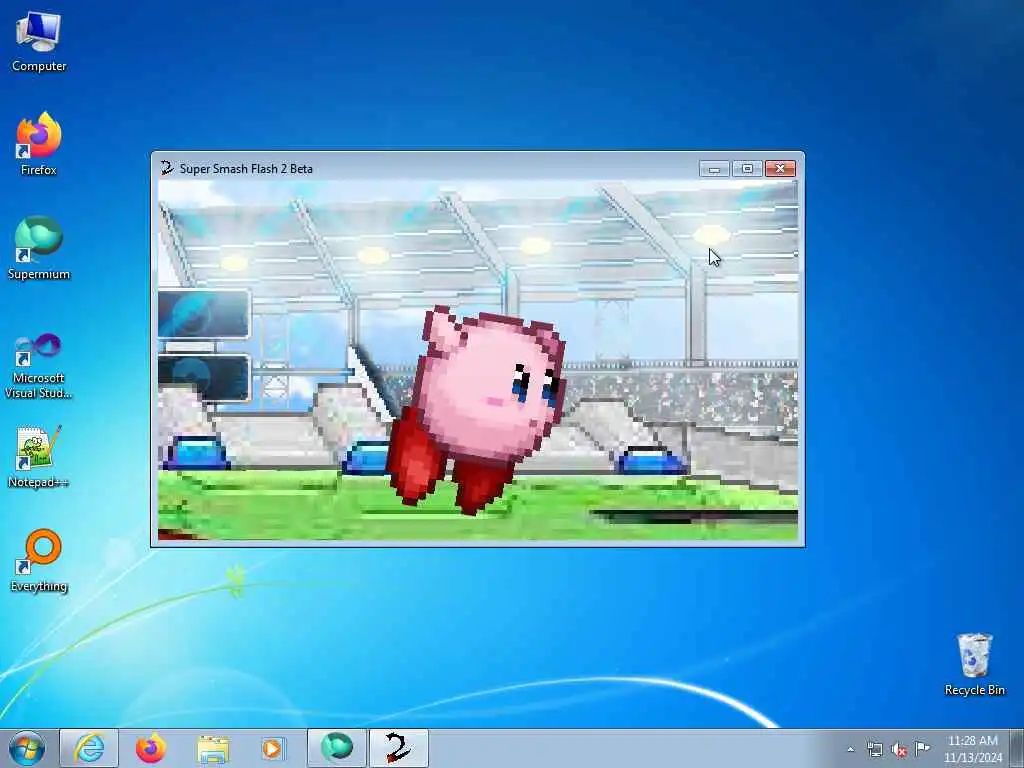The height and width of the screenshot is (768, 1024).
Task: Close the Super Smash Flash 2 window
Action: pos(780,169)
